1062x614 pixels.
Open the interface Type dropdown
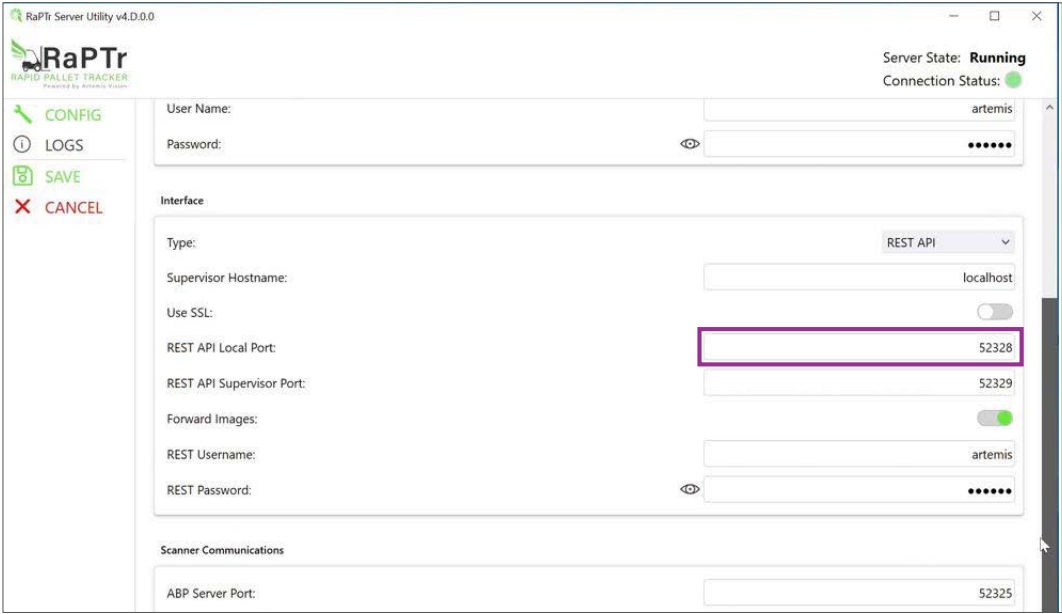pos(948,242)
